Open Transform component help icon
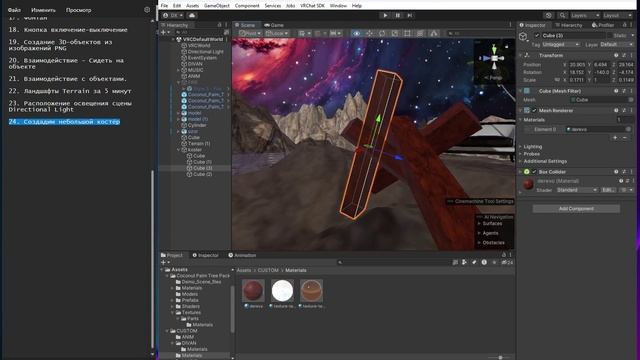The height and width of the screenshot is (360, 640). pyautogui.click(x=616, y=55)
